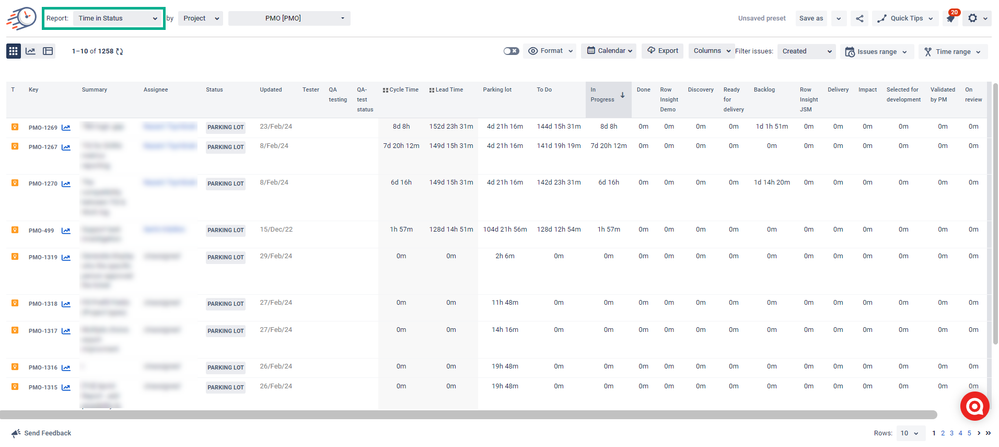
Task: Open the red help widget
Action: click(974, 405)
